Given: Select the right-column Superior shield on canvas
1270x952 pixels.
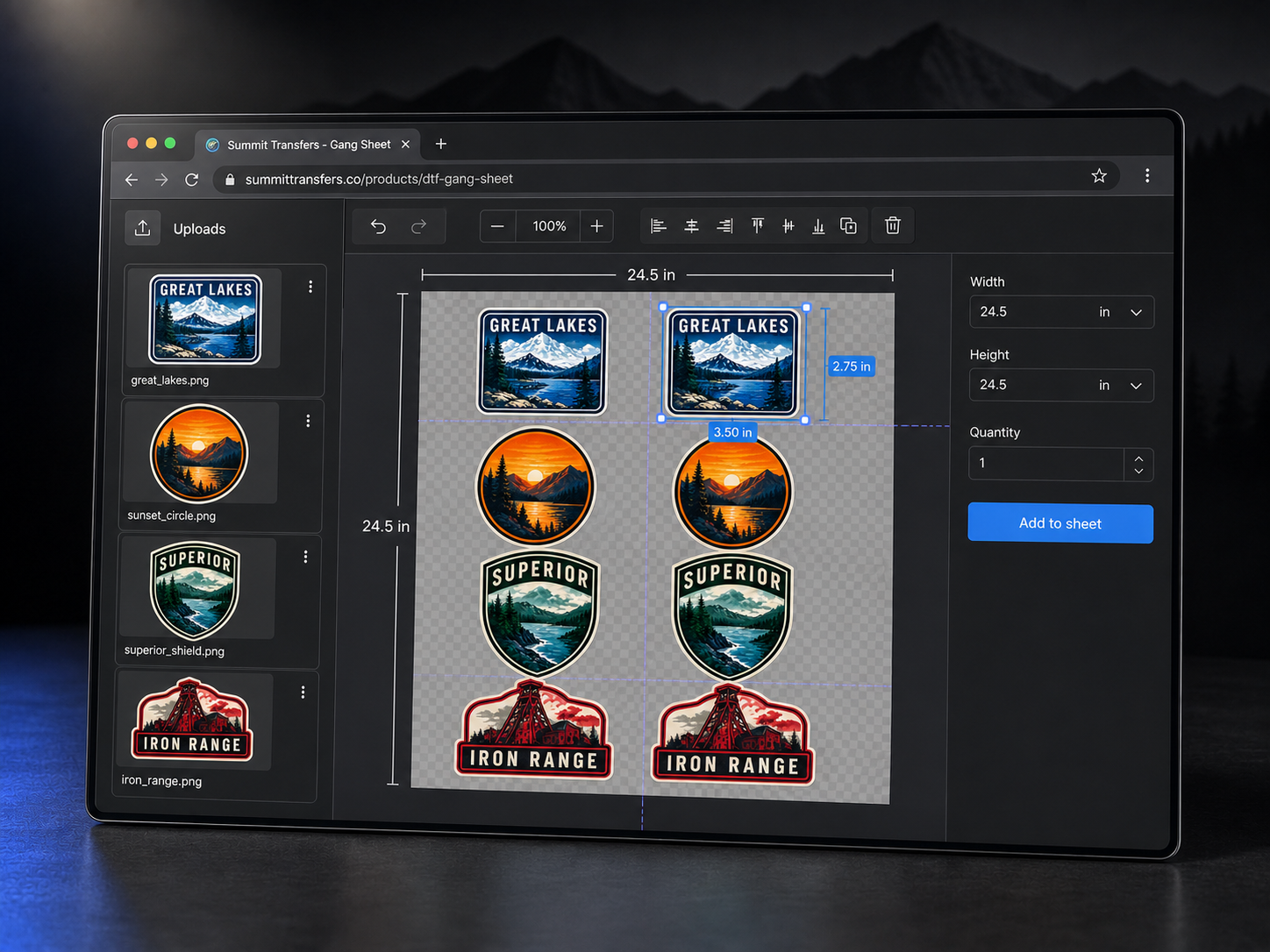Looking at the screenshot, I should tap(732, 618).
